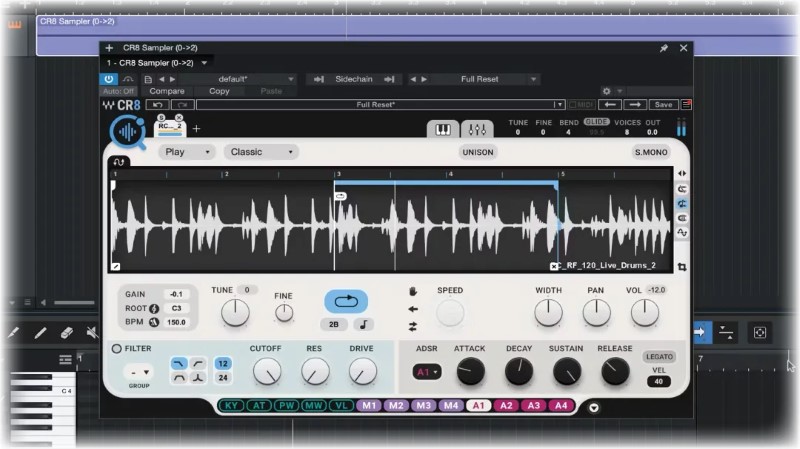Toggle the musical note sync button
Image resolution: width=800 pixels, height=449 pixels.
(x=363, y=324)
